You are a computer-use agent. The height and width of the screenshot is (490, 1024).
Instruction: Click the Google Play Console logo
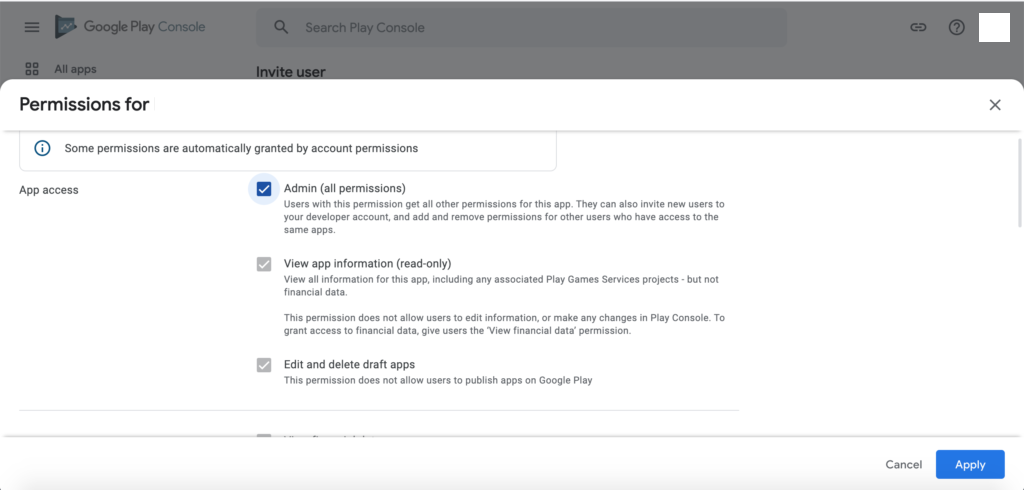[x=130, y=27]
